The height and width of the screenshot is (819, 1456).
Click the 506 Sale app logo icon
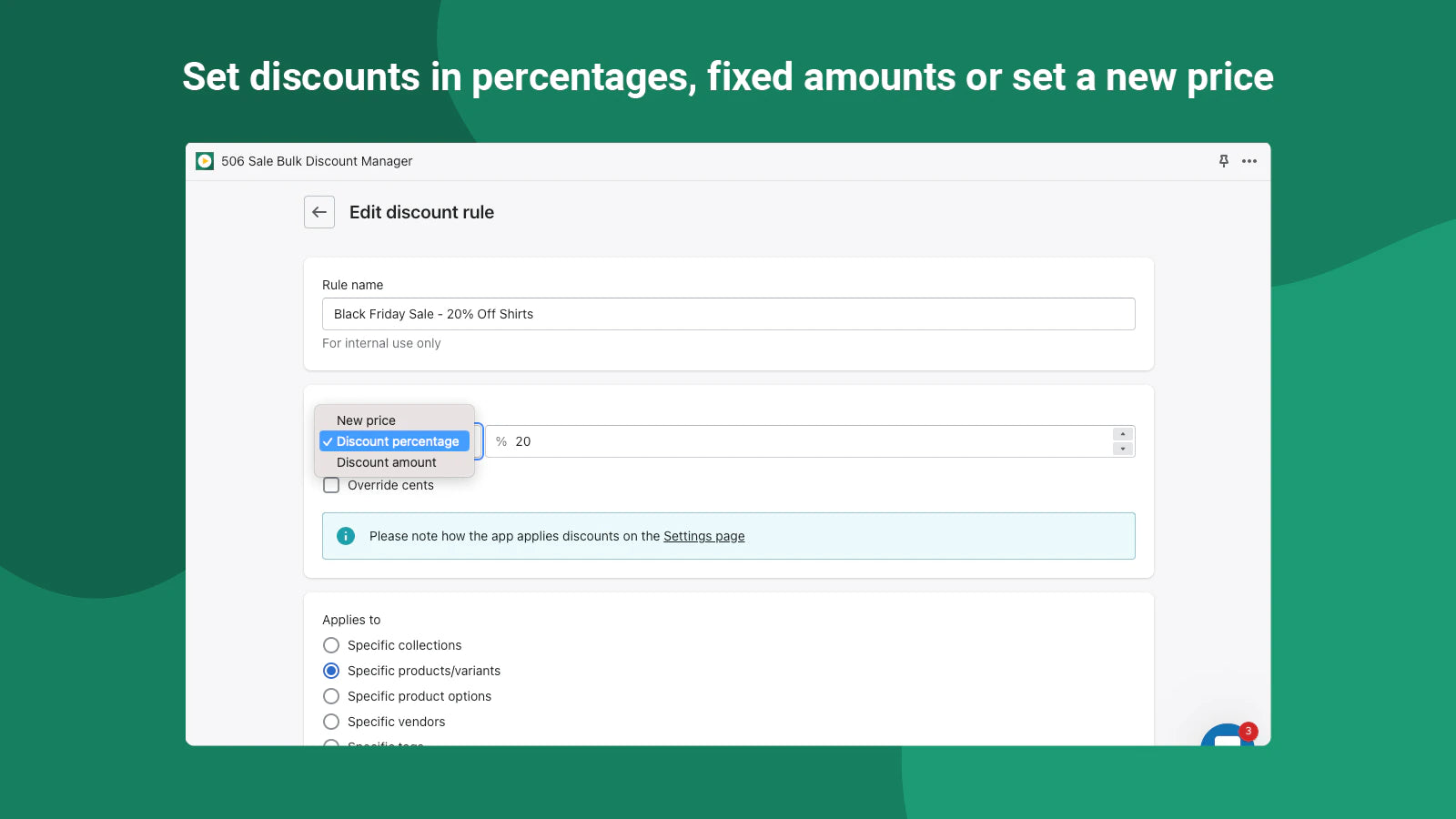(x=206, y=161)
